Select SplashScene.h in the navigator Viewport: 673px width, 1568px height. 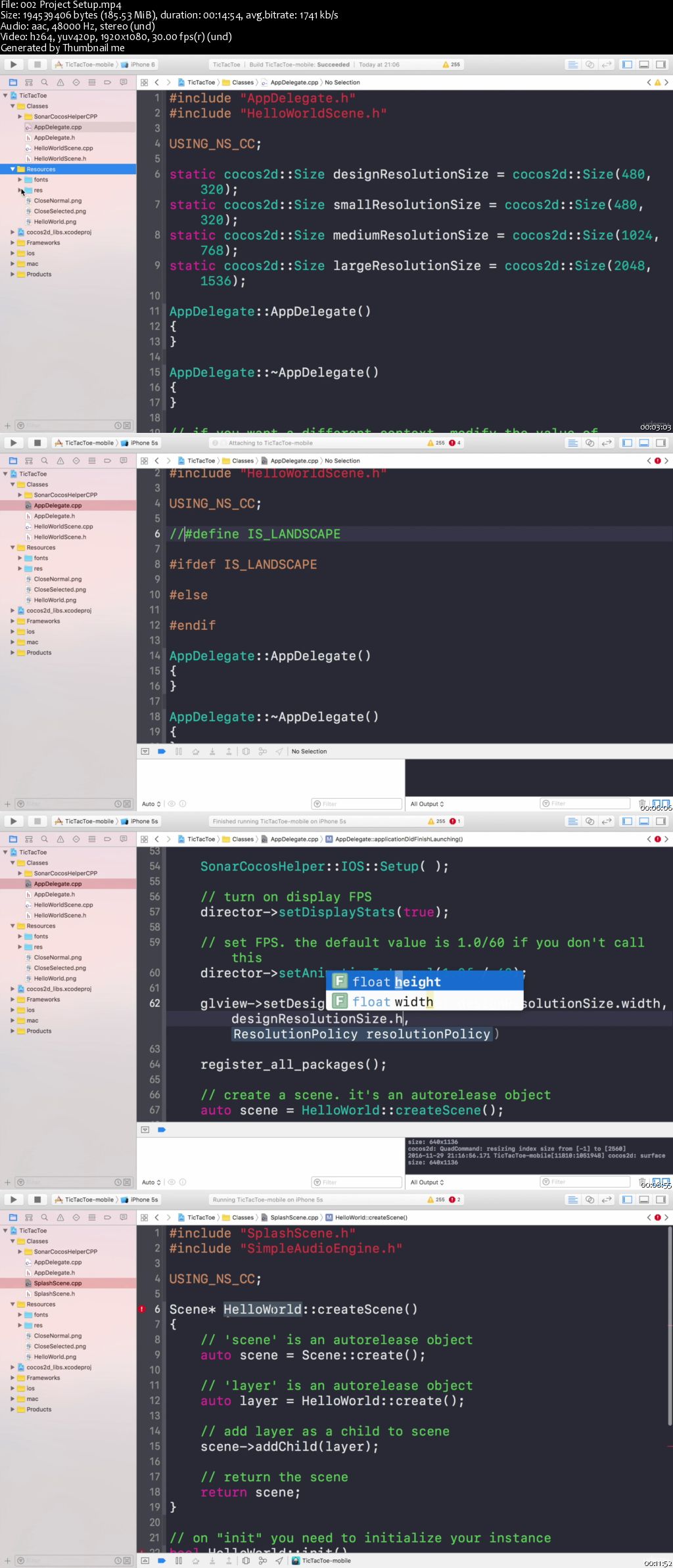pos(54,1293)
